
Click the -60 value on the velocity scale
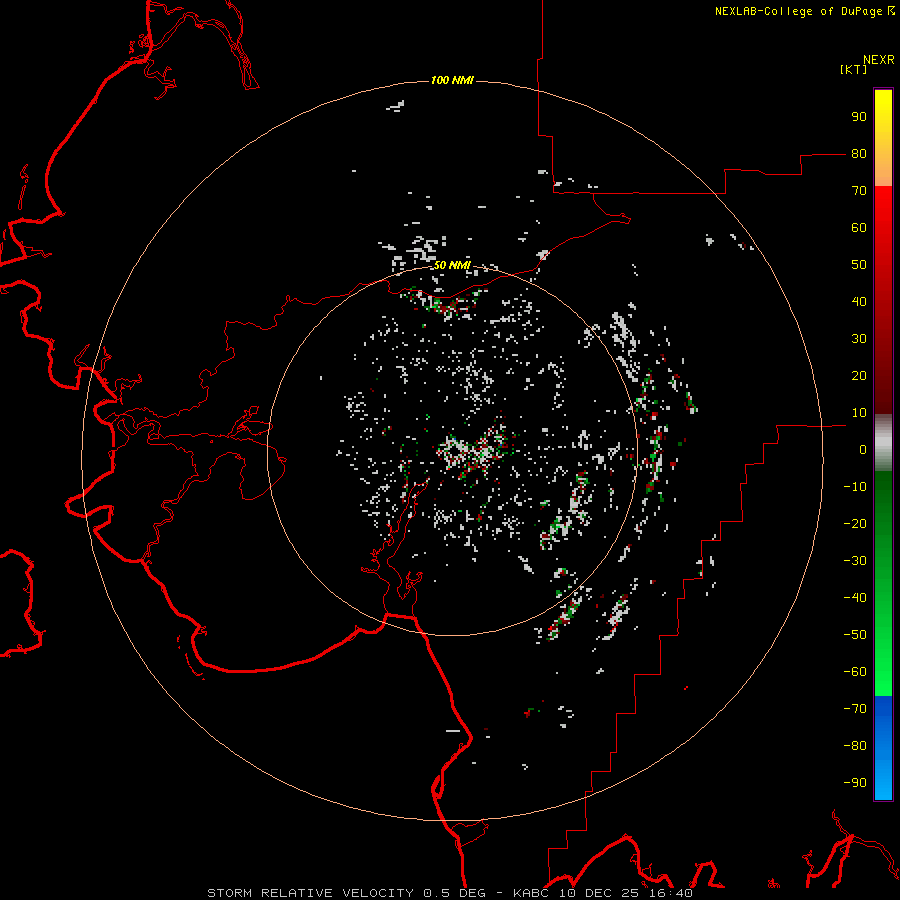coord(855,672)
